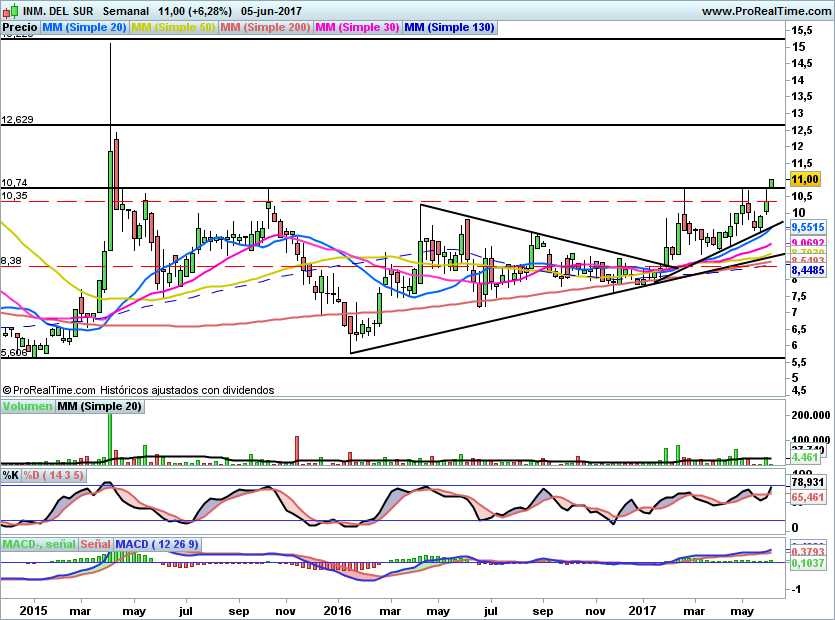835x620 pixels.
Task: Open the www.ProRealTime.com link
Action: pos(767,10)
